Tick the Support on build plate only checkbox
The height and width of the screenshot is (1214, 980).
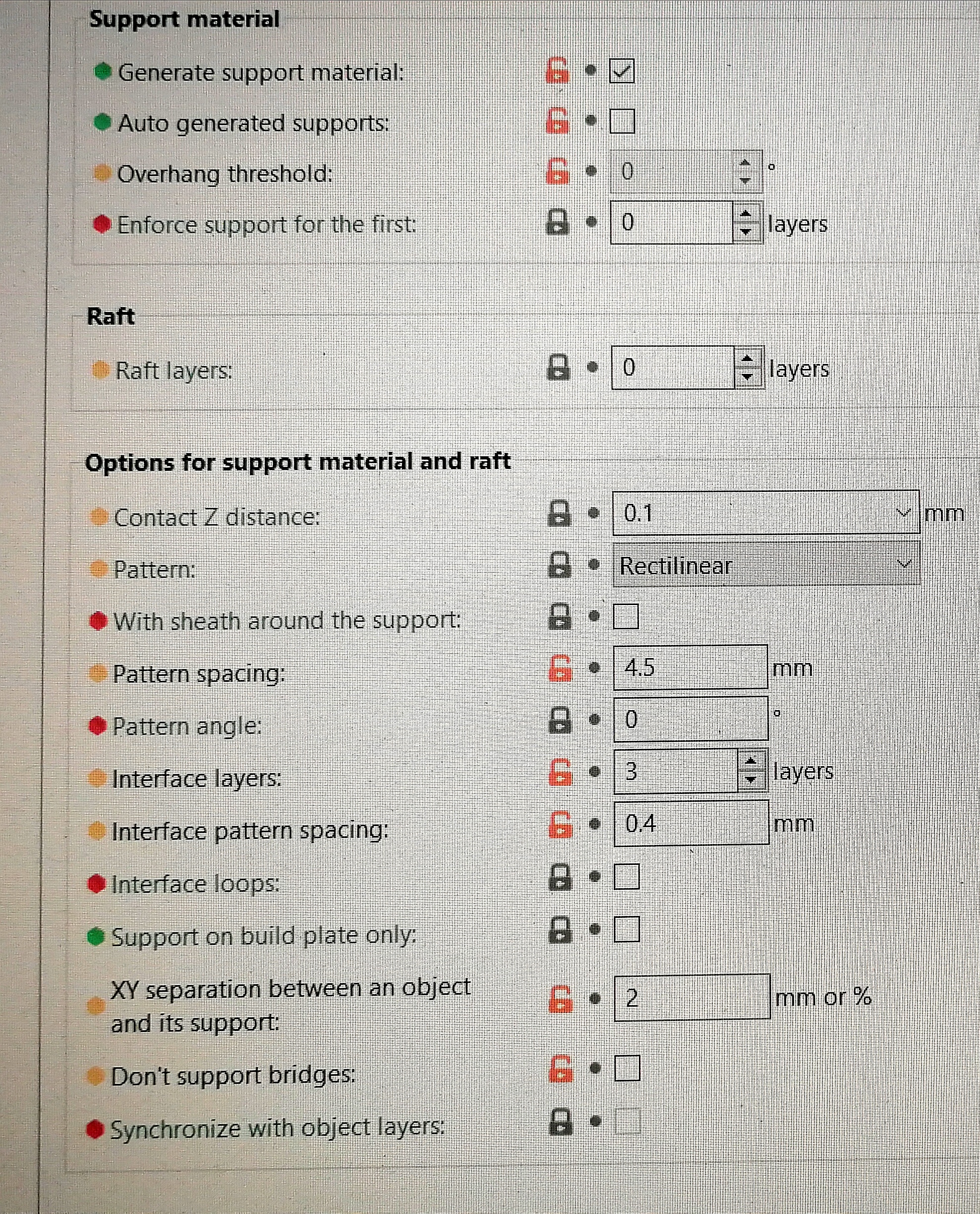point(627,929)
